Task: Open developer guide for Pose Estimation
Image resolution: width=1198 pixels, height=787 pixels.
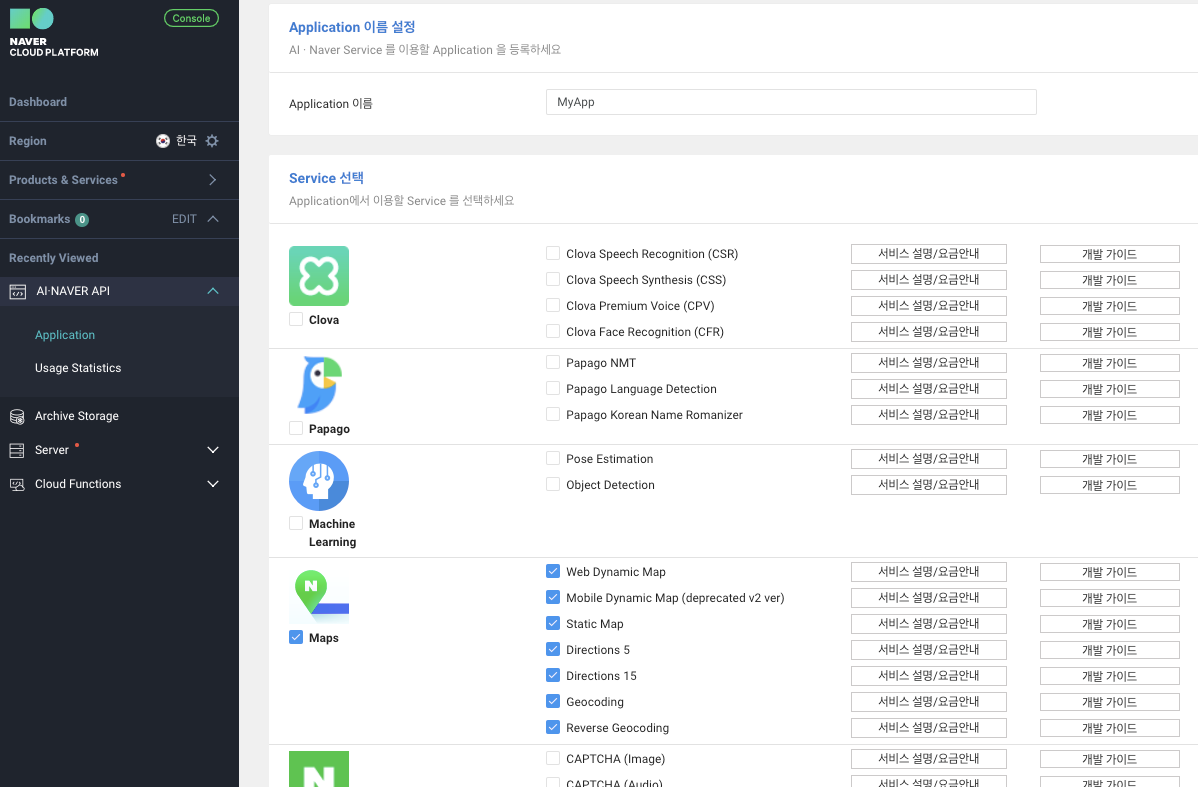Action: coord(1109,459)
